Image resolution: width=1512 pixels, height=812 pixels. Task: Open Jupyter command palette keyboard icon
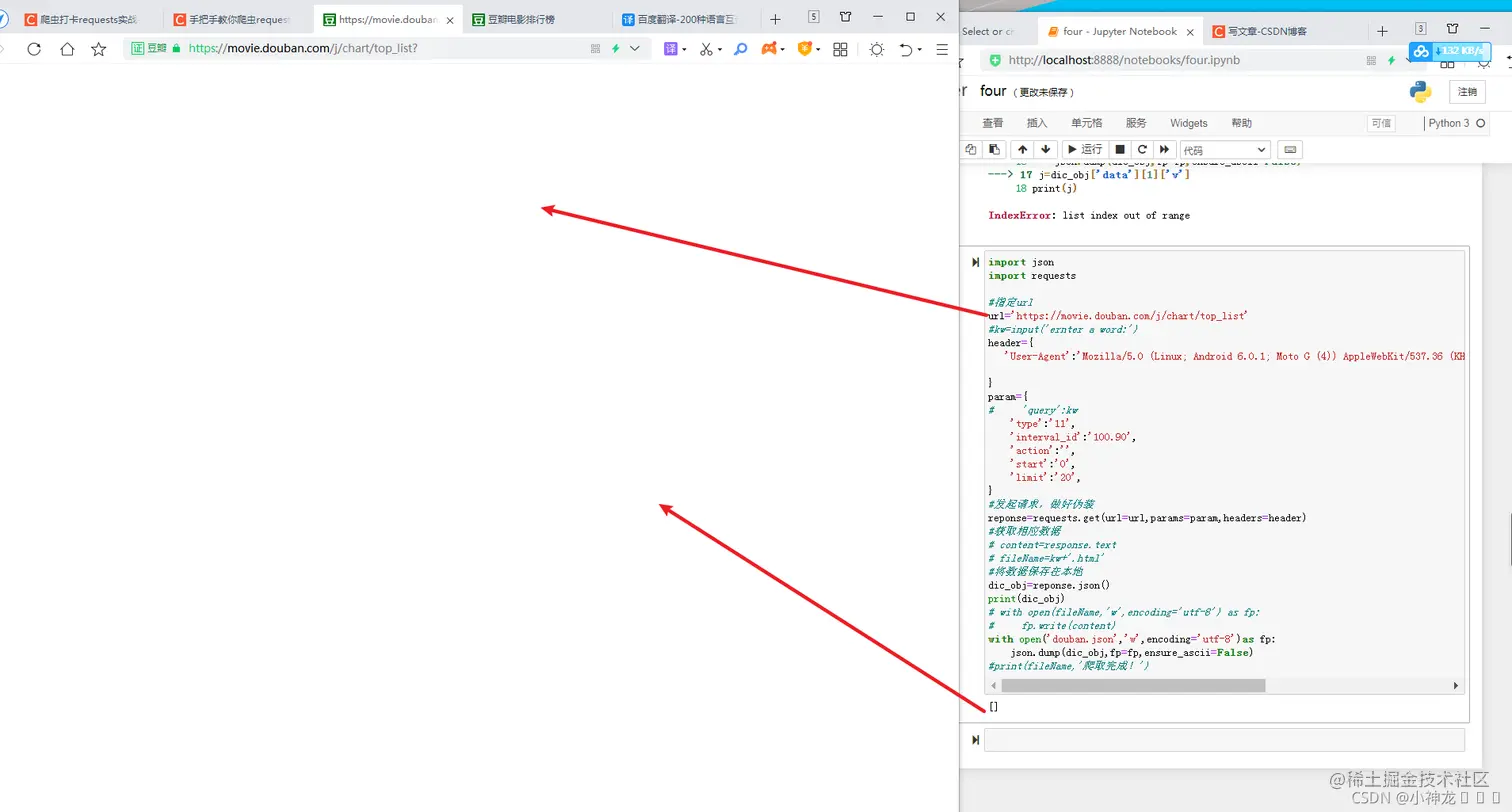(x=1290, y=149)
